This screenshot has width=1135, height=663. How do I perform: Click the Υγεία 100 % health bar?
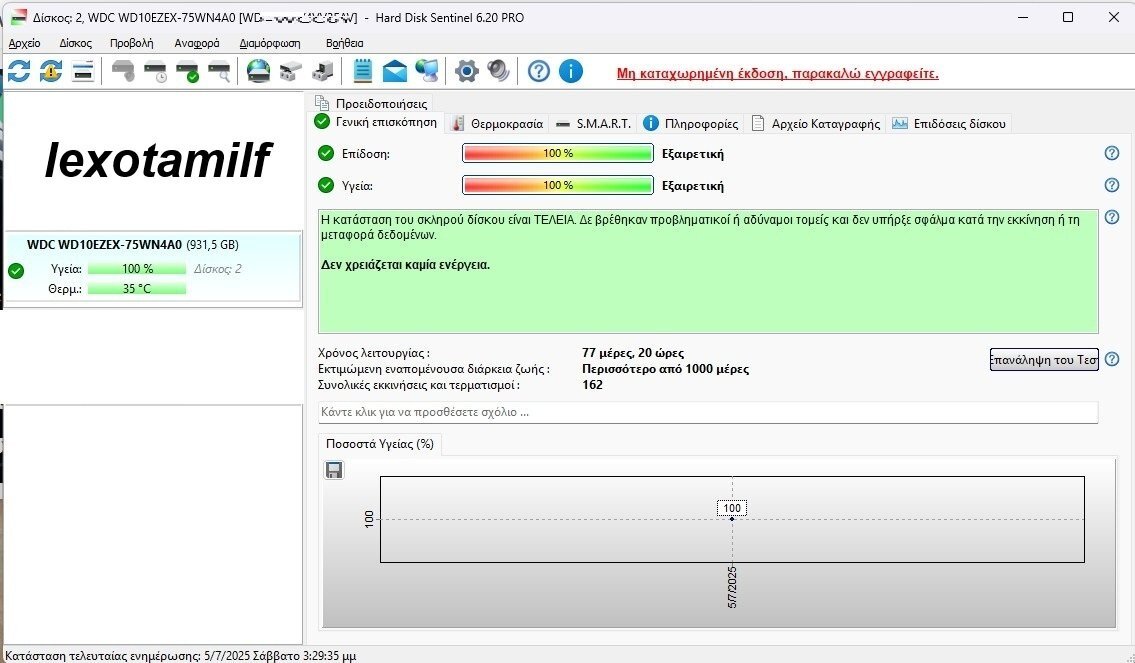[x=558, y=185]
